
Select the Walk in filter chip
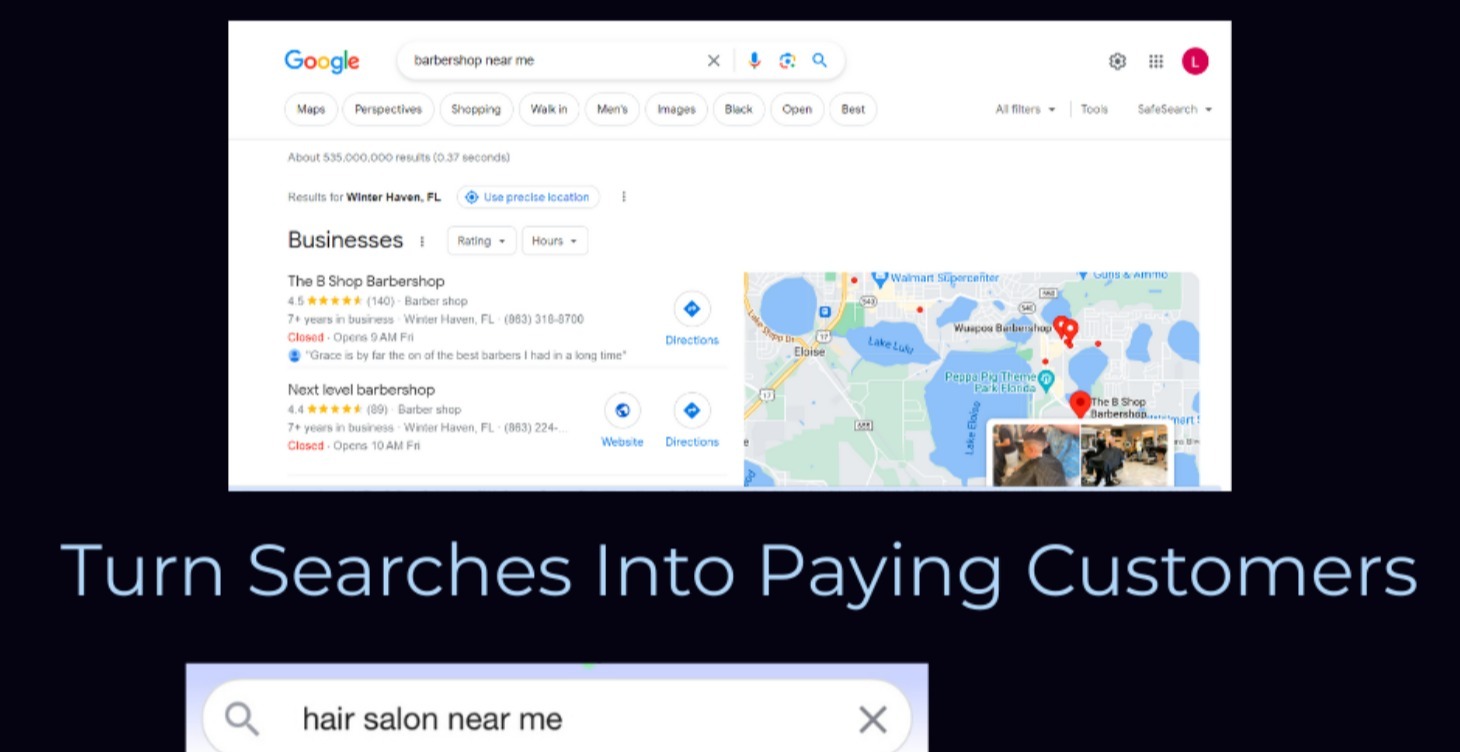pyautogui.click(x=549, y=109)
